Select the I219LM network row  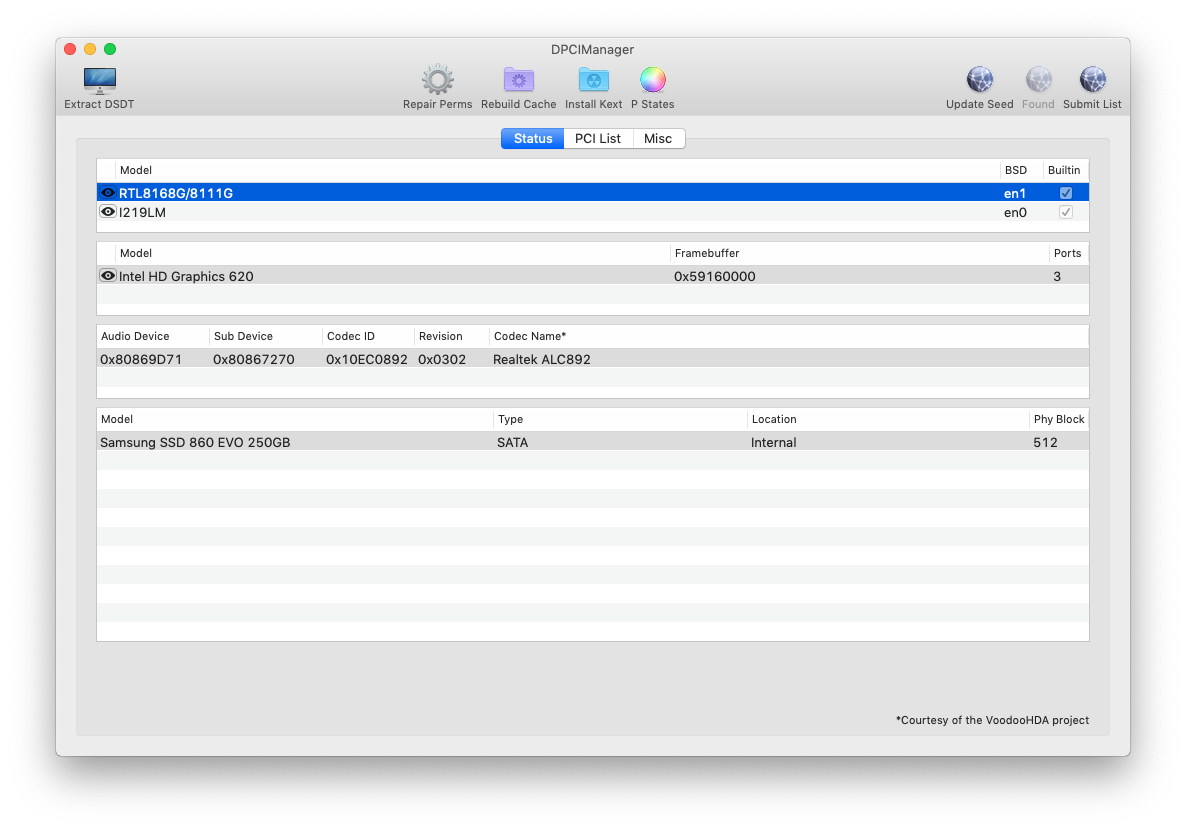click(593, 212)
